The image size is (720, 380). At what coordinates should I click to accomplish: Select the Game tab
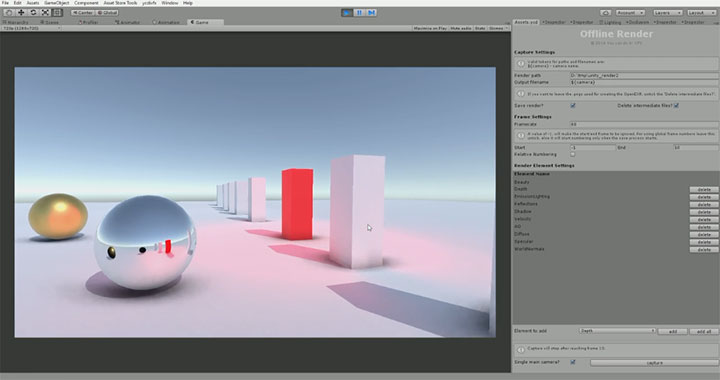[205, 22]
